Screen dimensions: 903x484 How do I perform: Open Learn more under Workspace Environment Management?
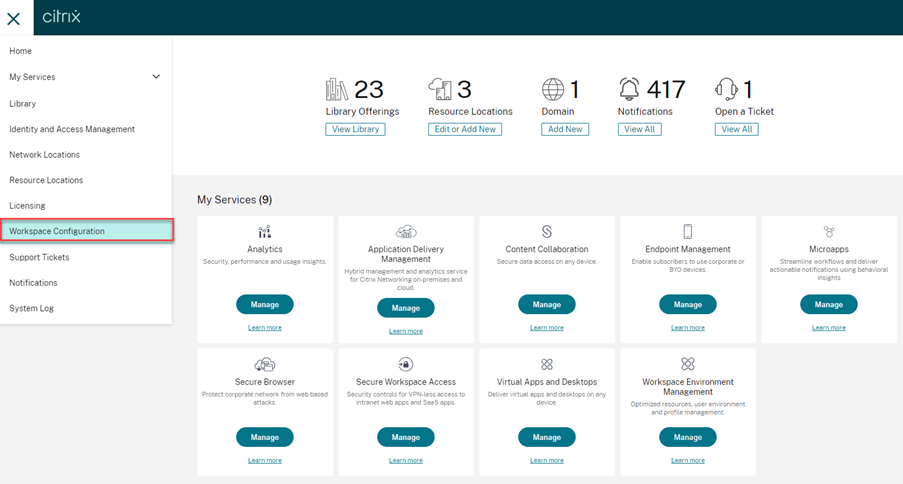[688, 460]
